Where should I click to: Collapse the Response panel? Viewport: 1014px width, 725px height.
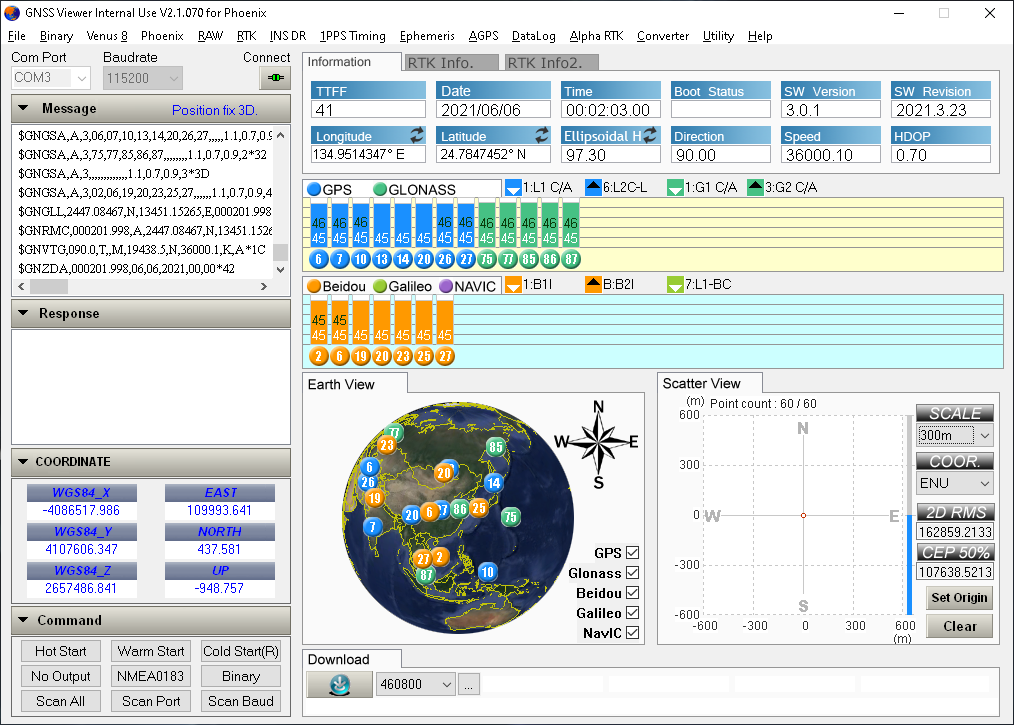(24, 313)
